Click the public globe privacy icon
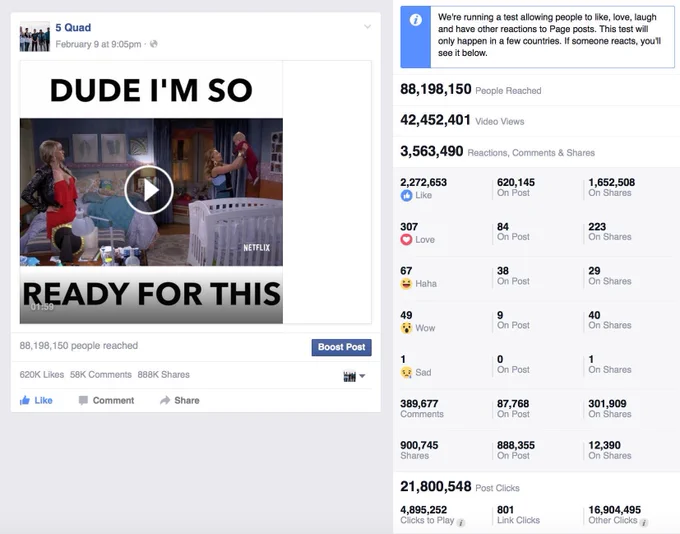 pyautogui.click(x=154, y=44)
